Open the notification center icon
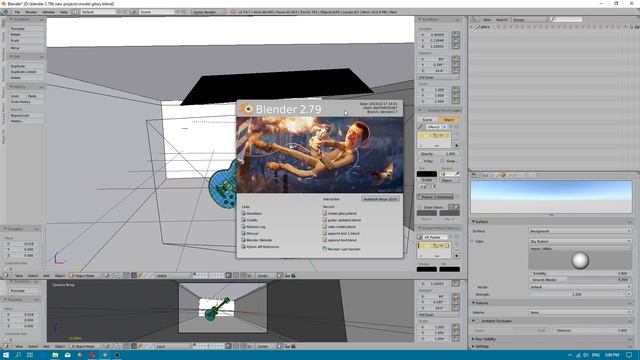This screenshot has height=360, width=640. [629, 355]
